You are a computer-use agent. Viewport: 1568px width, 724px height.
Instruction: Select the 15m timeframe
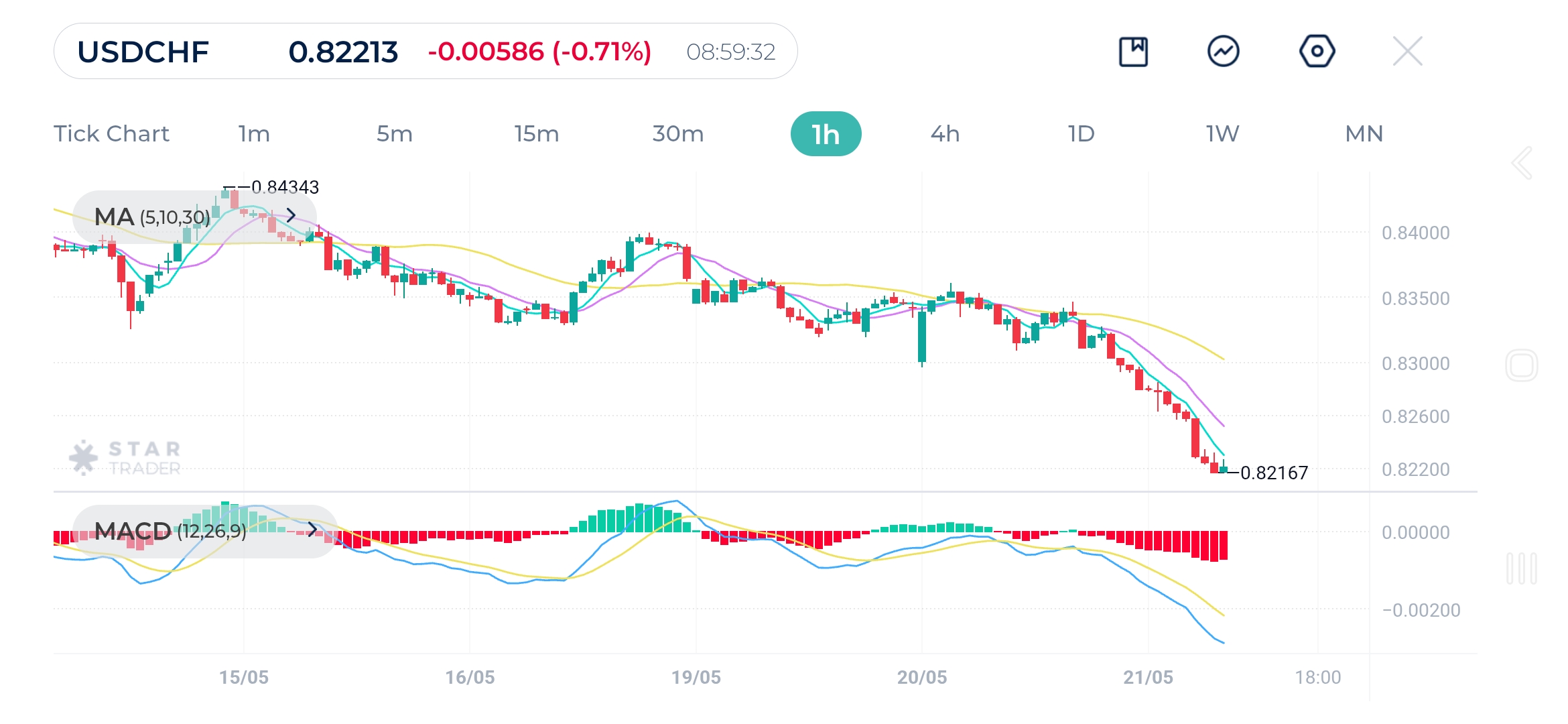click(536, 134)
